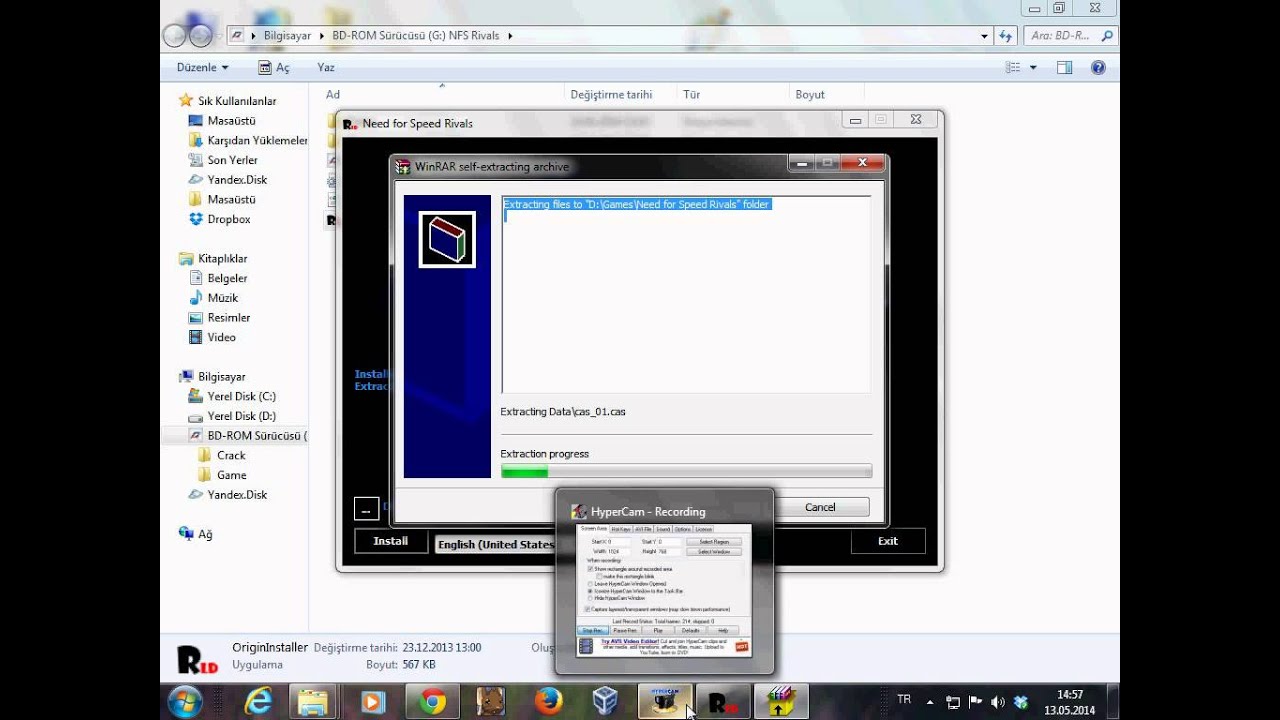The height and width of the screenshot is (720, 1280).
Task: Click the Explorer search field
Action: [x=1069, y=35]
